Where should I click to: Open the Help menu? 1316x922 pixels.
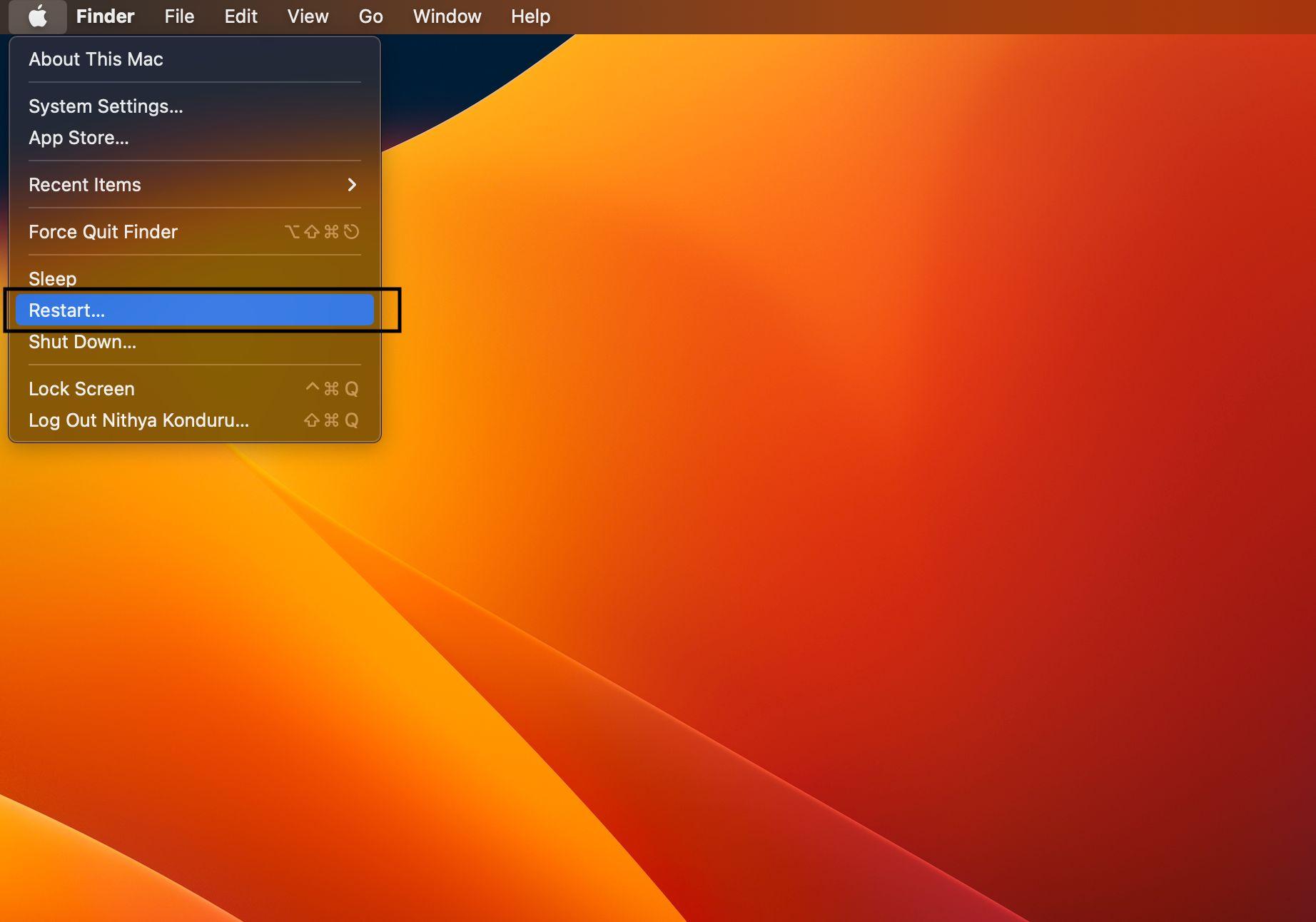(530, 16)
